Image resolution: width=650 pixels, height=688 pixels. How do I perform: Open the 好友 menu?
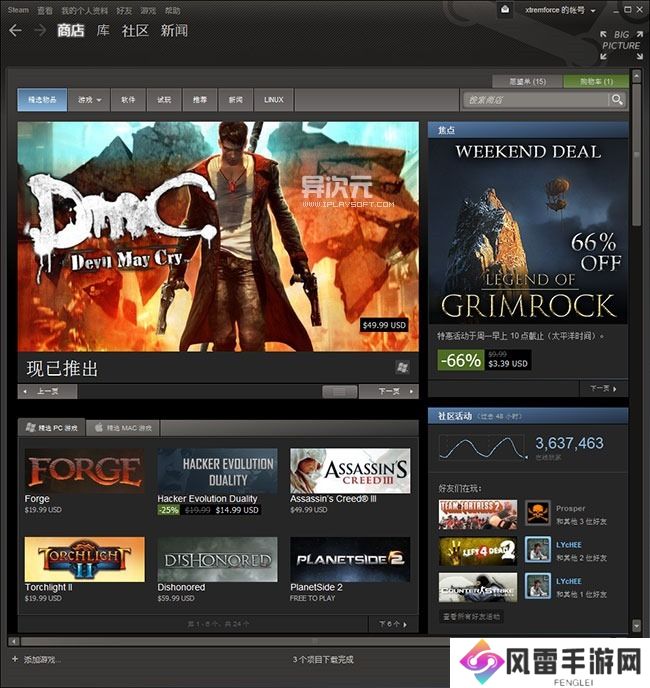124,10
